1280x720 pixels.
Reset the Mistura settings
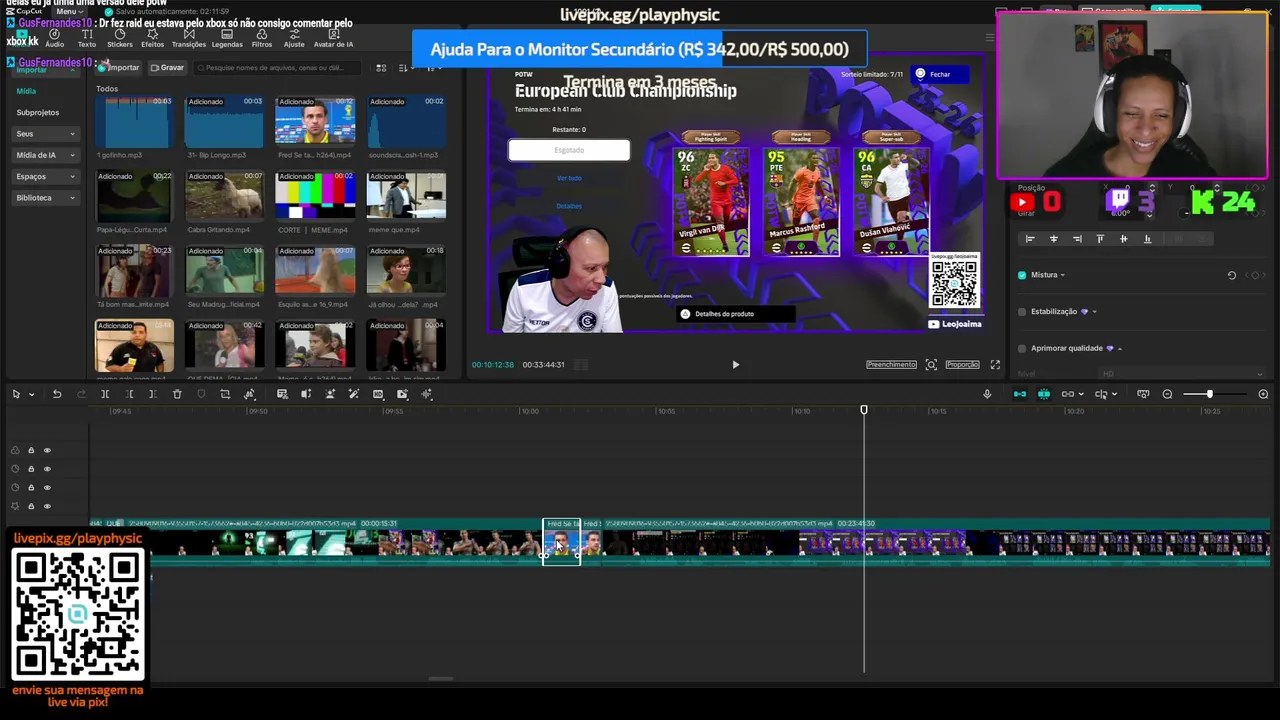(x=1232, y=275)
